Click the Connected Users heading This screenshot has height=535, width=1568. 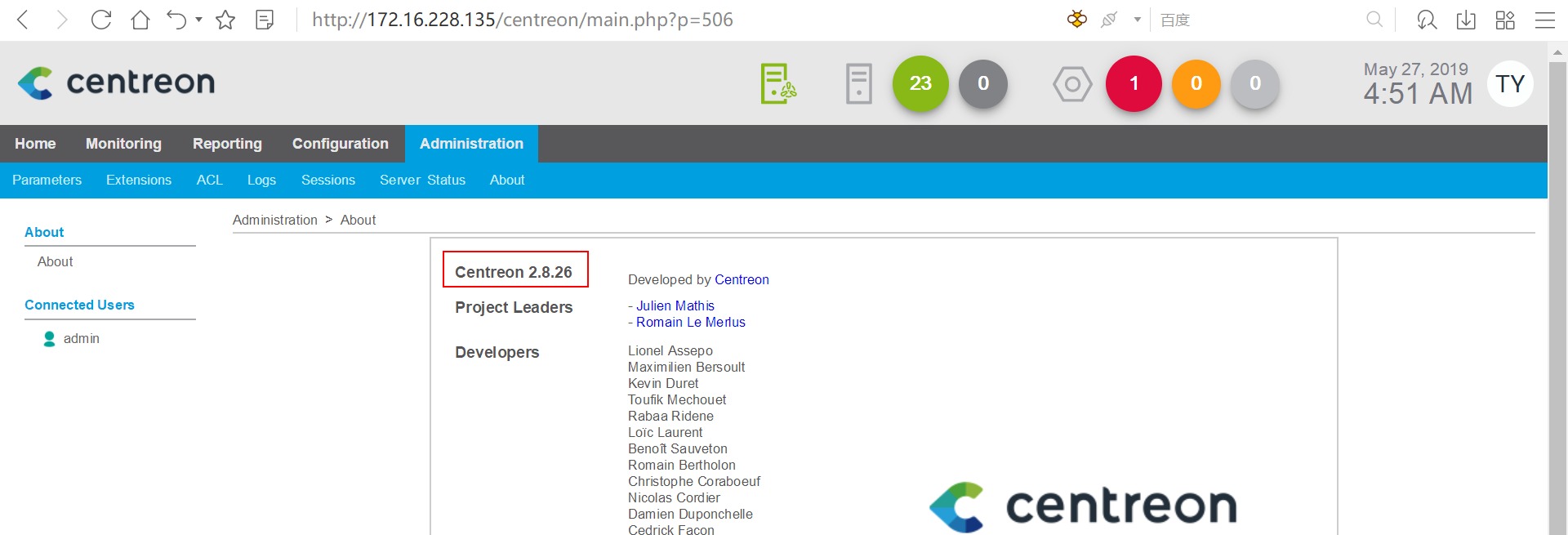[79, 305]
